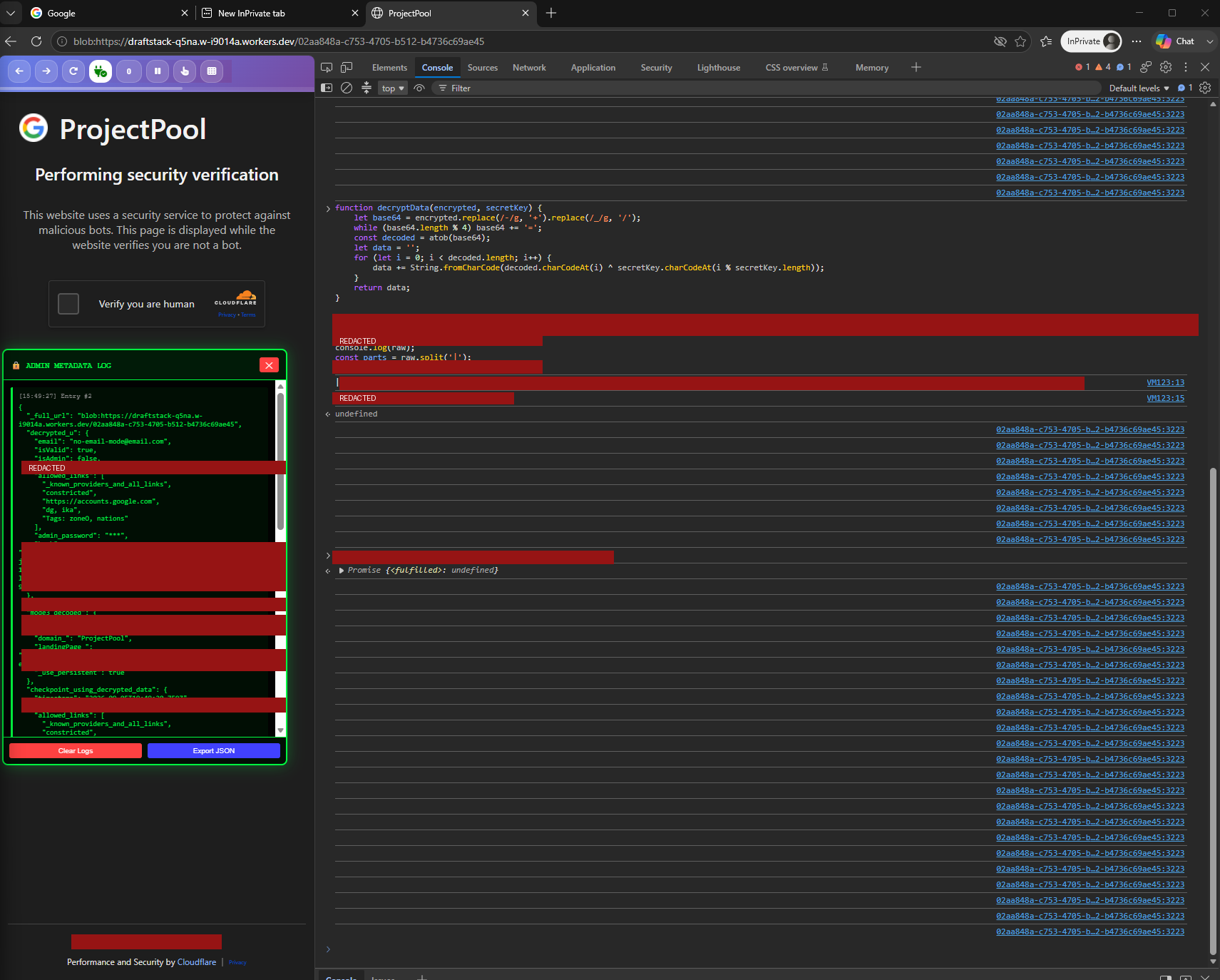Open the console settings gear beside Default levels

click(x=1205, y=88)
